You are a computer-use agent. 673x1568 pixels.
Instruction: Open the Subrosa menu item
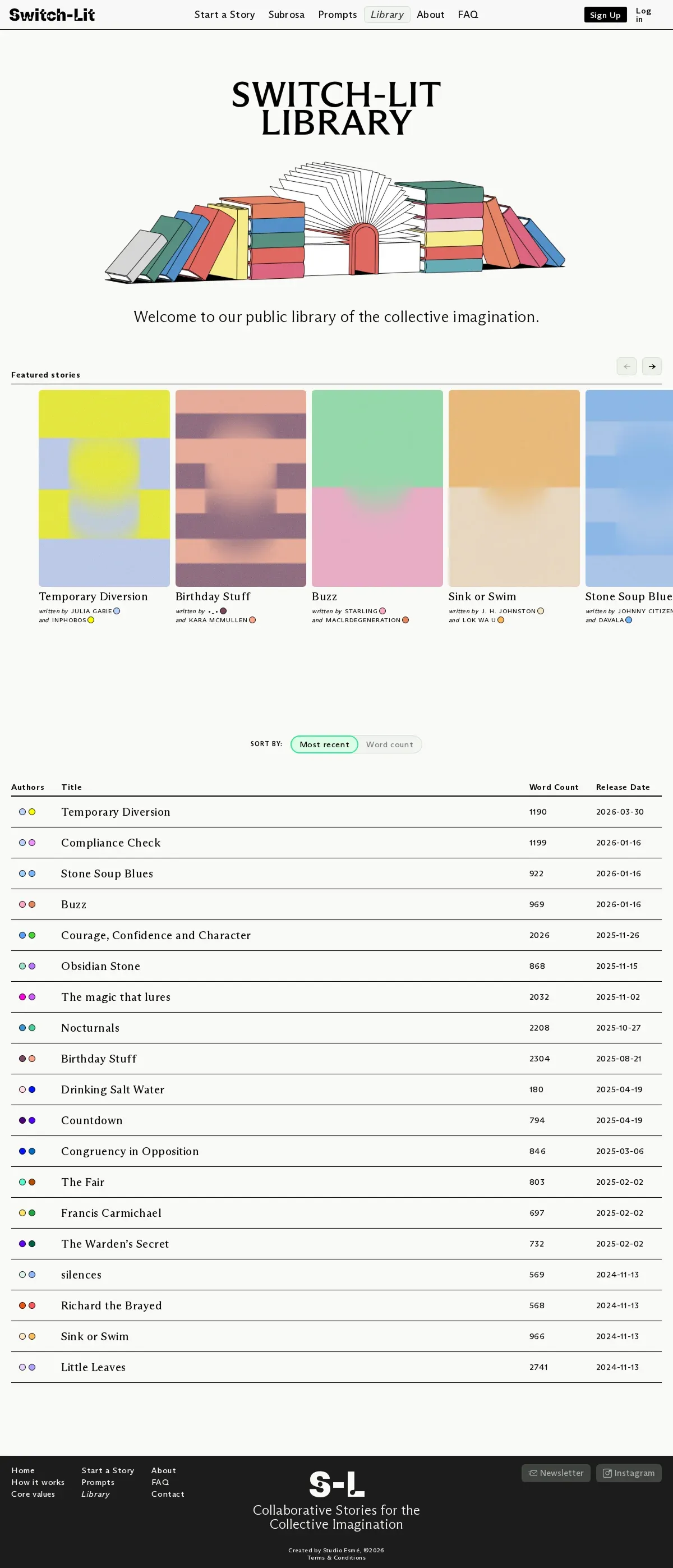286,15
